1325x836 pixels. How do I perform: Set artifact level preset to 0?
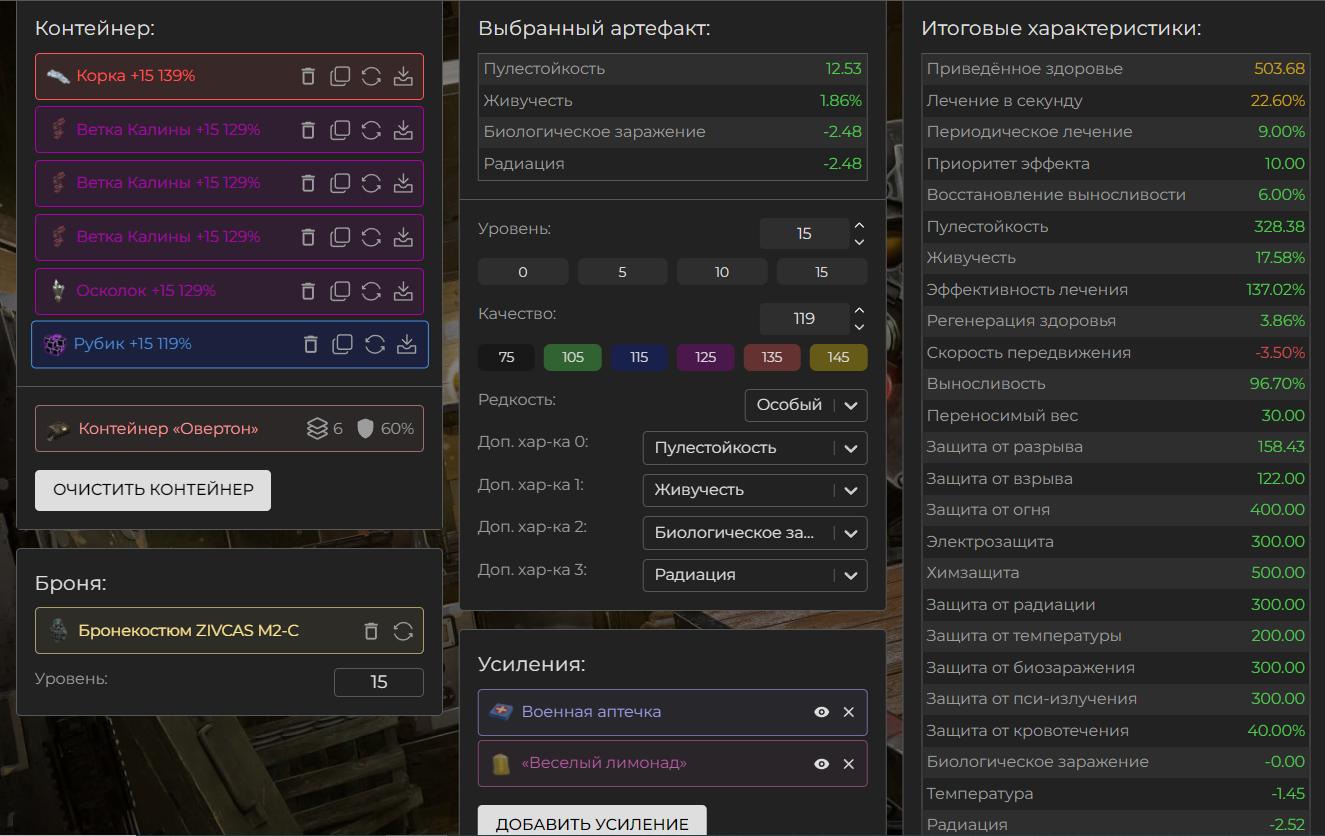pos(523,272)
